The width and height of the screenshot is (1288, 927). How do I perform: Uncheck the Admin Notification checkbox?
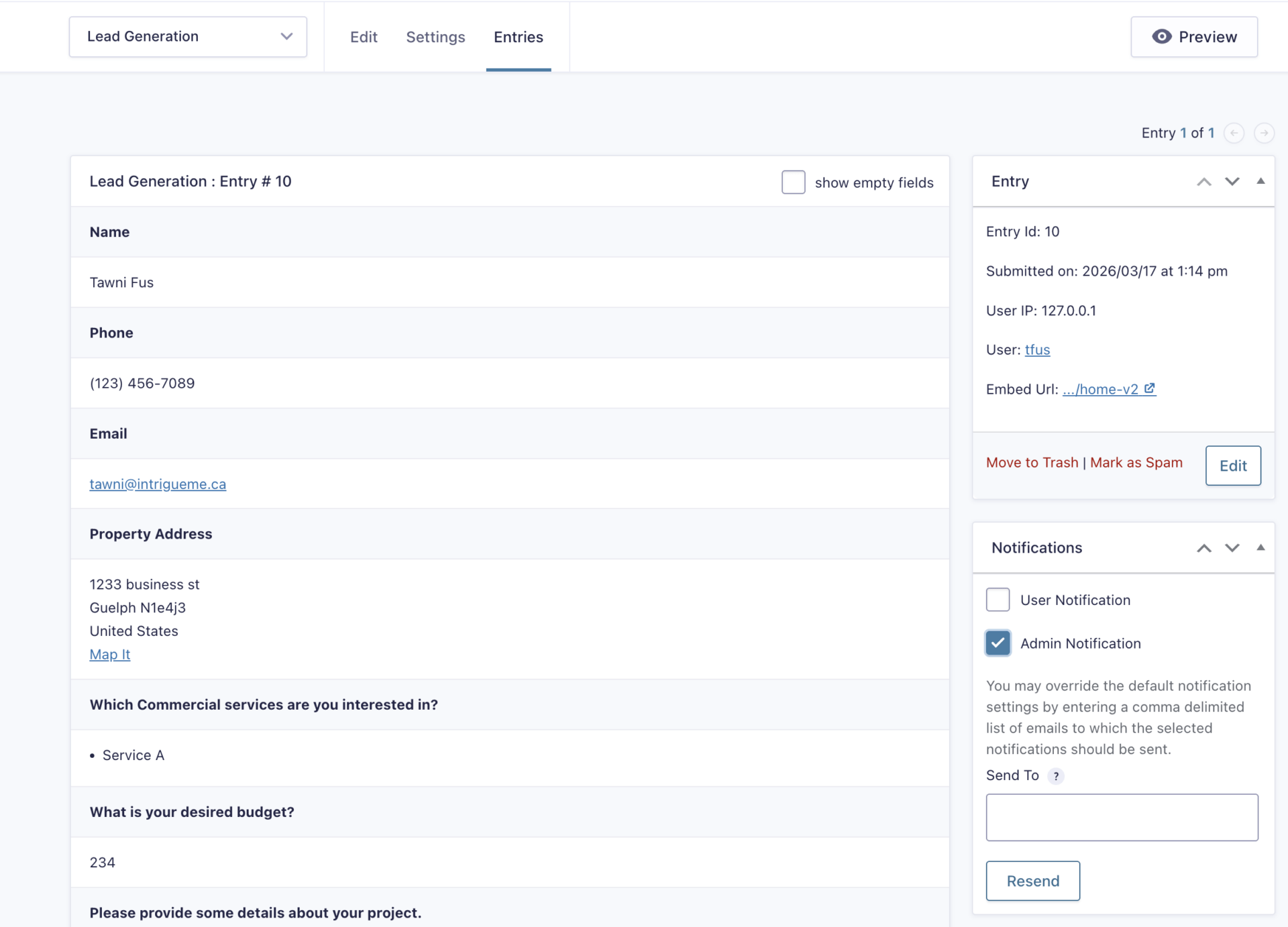(x=998, y=643)
